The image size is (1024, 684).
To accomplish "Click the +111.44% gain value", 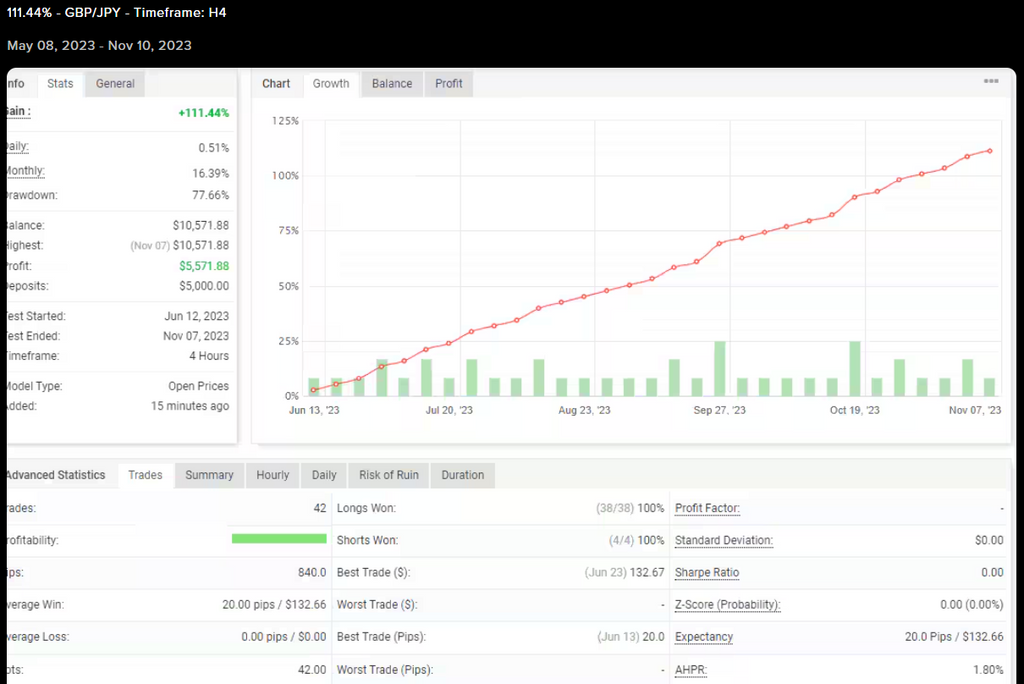I will 204,113.
